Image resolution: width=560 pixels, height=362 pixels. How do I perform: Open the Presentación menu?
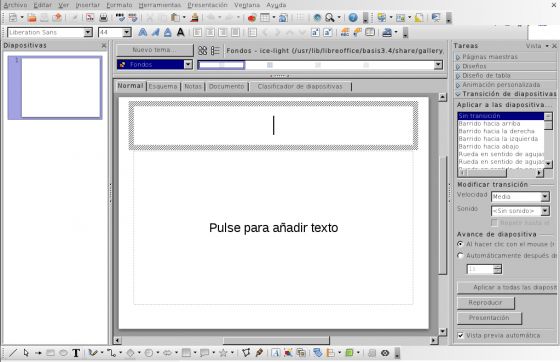coord(208,5)
